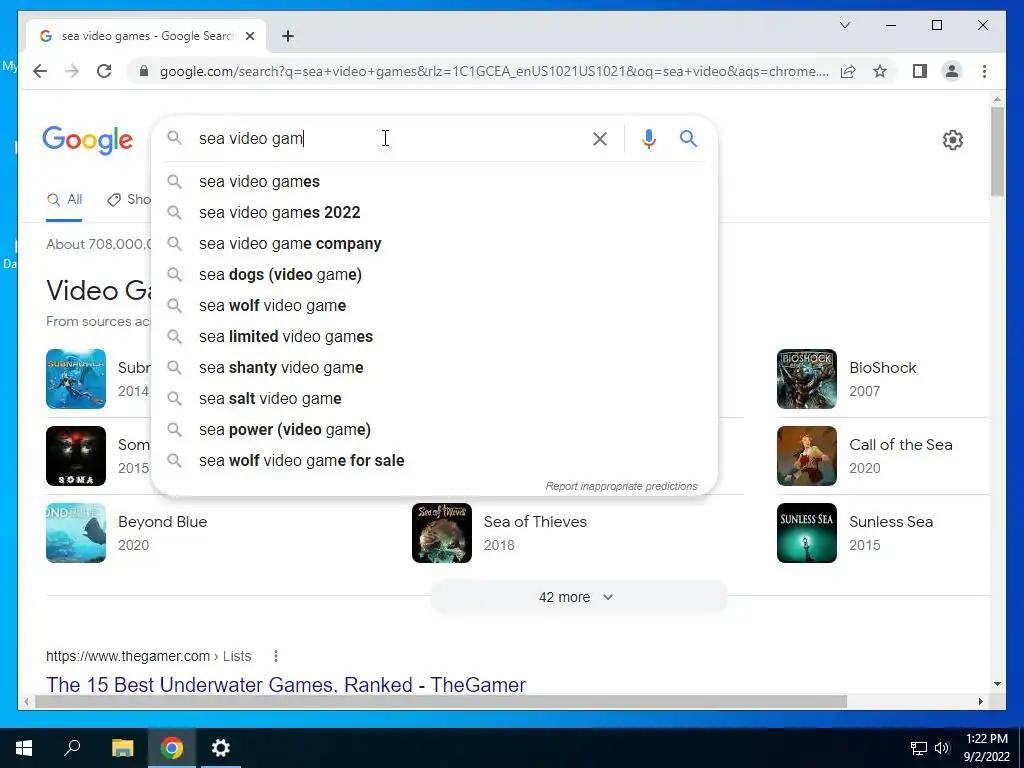Click the blue search magnifier button
1024x768 pixels.
tap(688, 138)
